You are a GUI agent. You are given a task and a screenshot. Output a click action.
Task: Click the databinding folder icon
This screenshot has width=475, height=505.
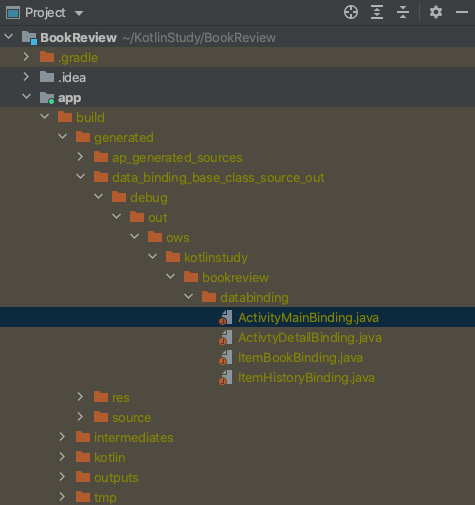tap(209, 297)
